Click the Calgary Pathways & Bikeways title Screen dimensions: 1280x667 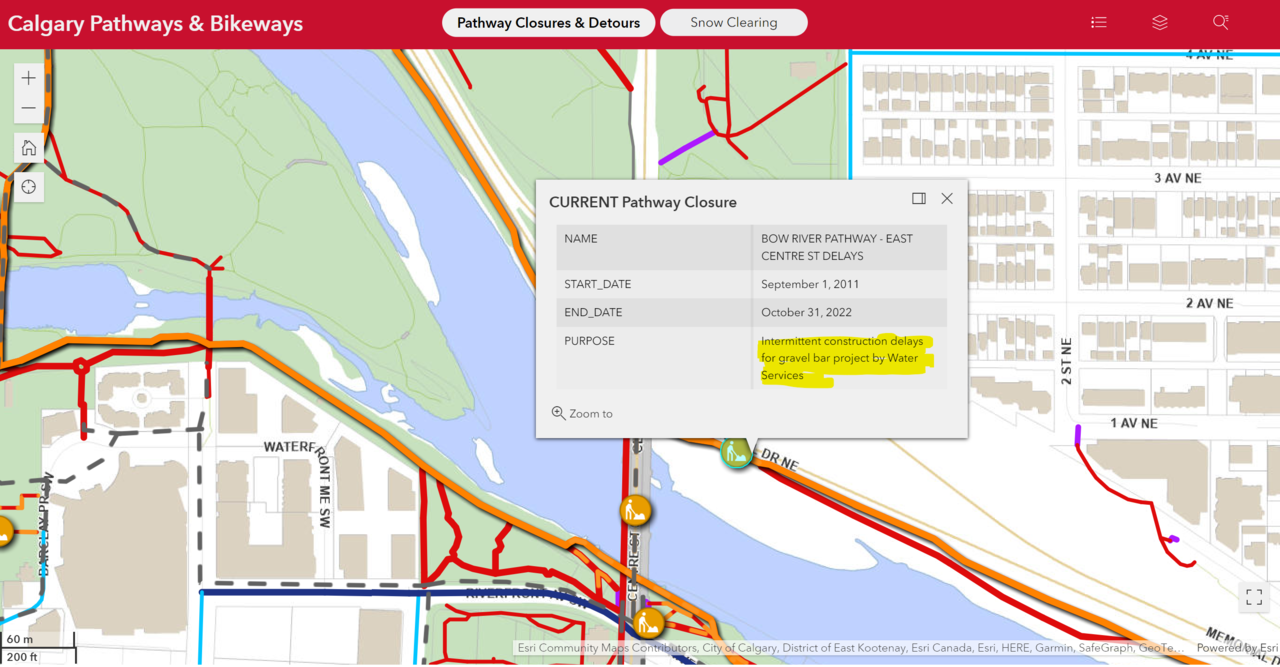tap(155, 23)
